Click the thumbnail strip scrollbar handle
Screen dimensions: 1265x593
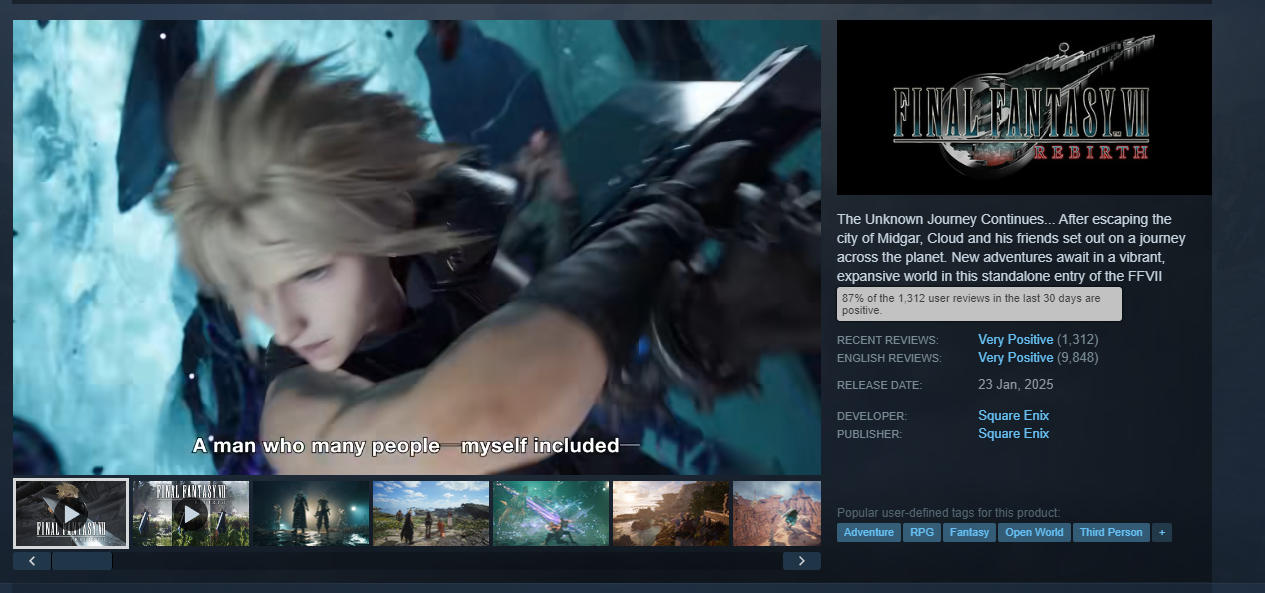pyautogui.click(x=82, y=561)
